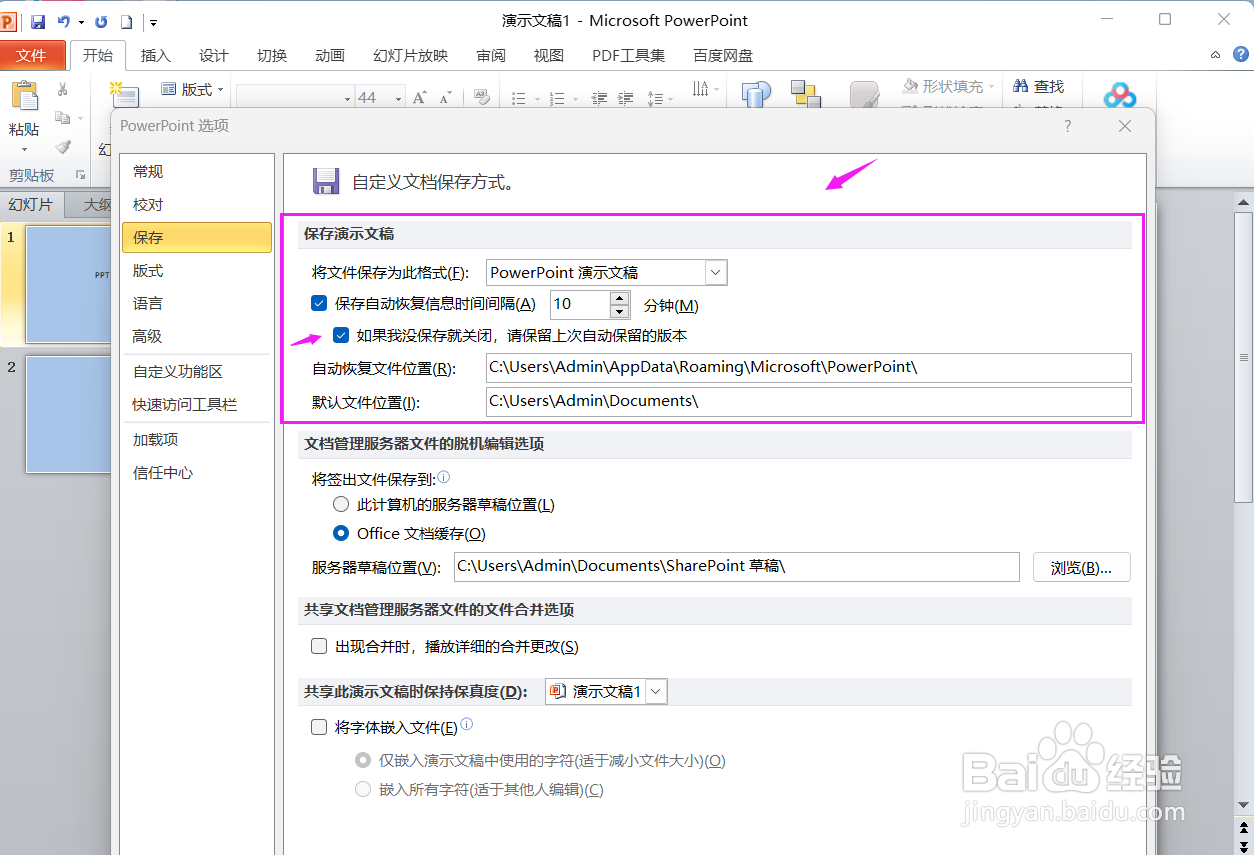The image size is (1254, 855).
Task: Toggle 出现合并时,播放详细的合并更改 checkbox
Action: point(320,647)
